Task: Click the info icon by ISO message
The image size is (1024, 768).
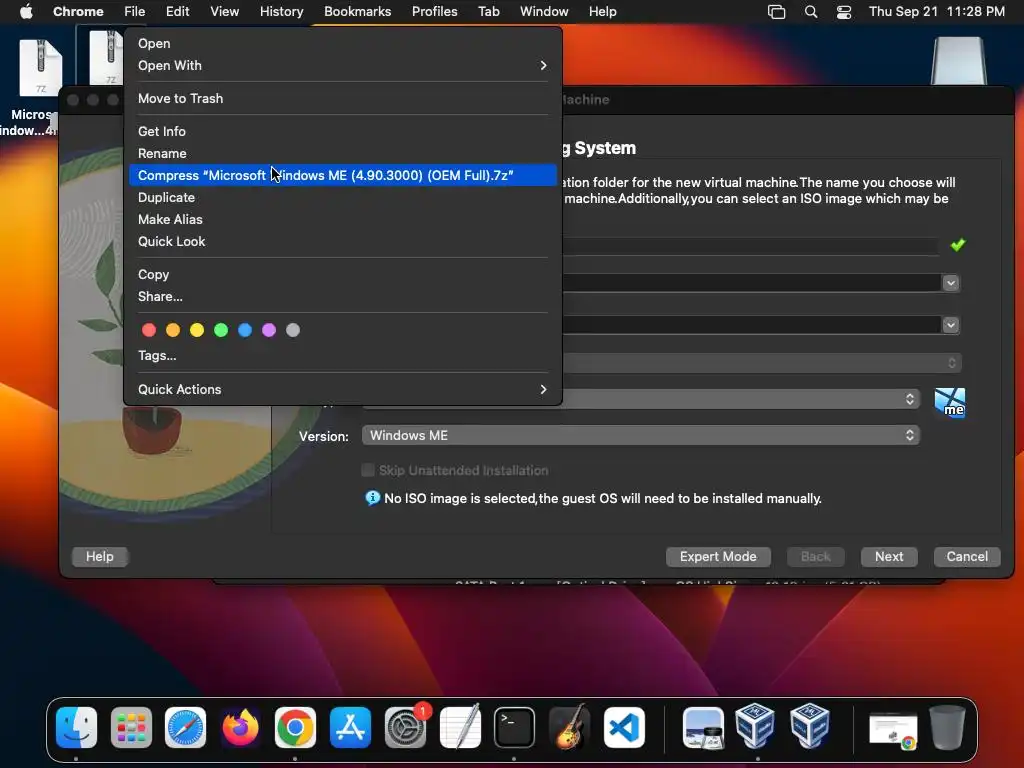Action: click(x=372, y=498)
